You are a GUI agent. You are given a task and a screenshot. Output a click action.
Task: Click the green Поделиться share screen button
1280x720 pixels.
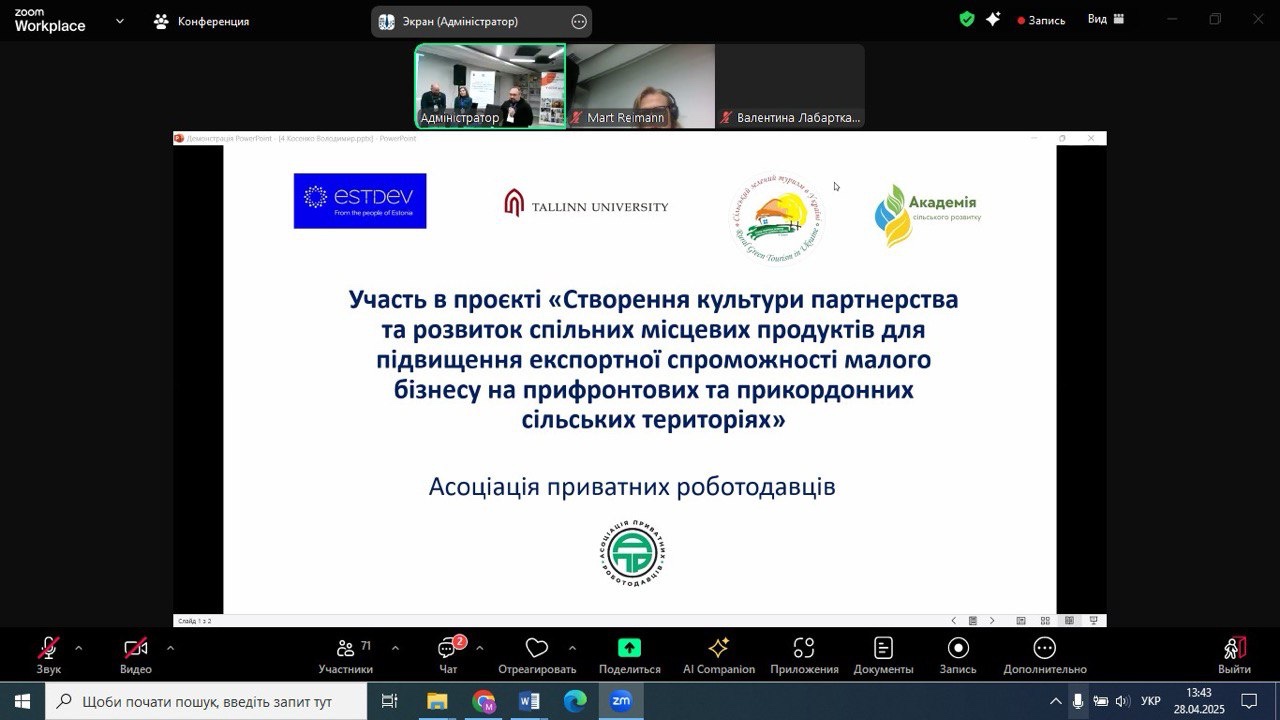[629, 655]
